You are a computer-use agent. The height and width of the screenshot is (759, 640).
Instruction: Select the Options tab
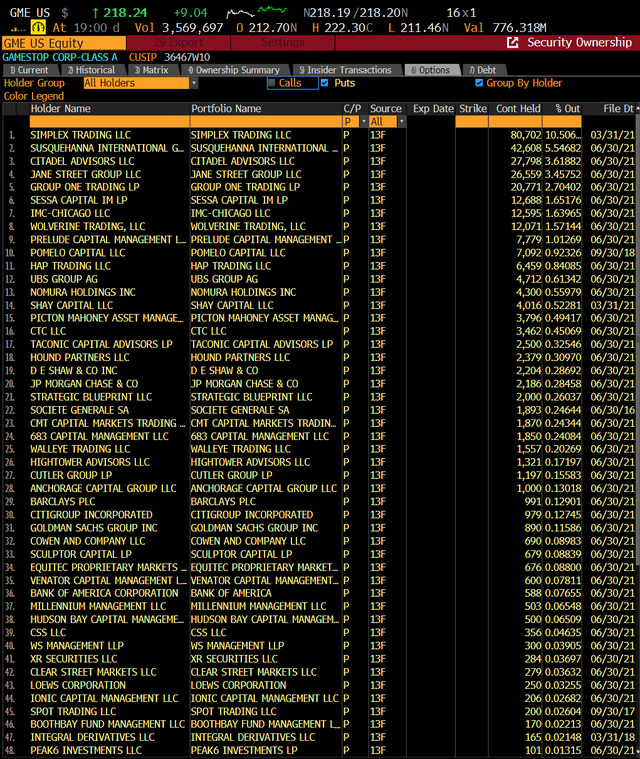[x=431, y=70]
